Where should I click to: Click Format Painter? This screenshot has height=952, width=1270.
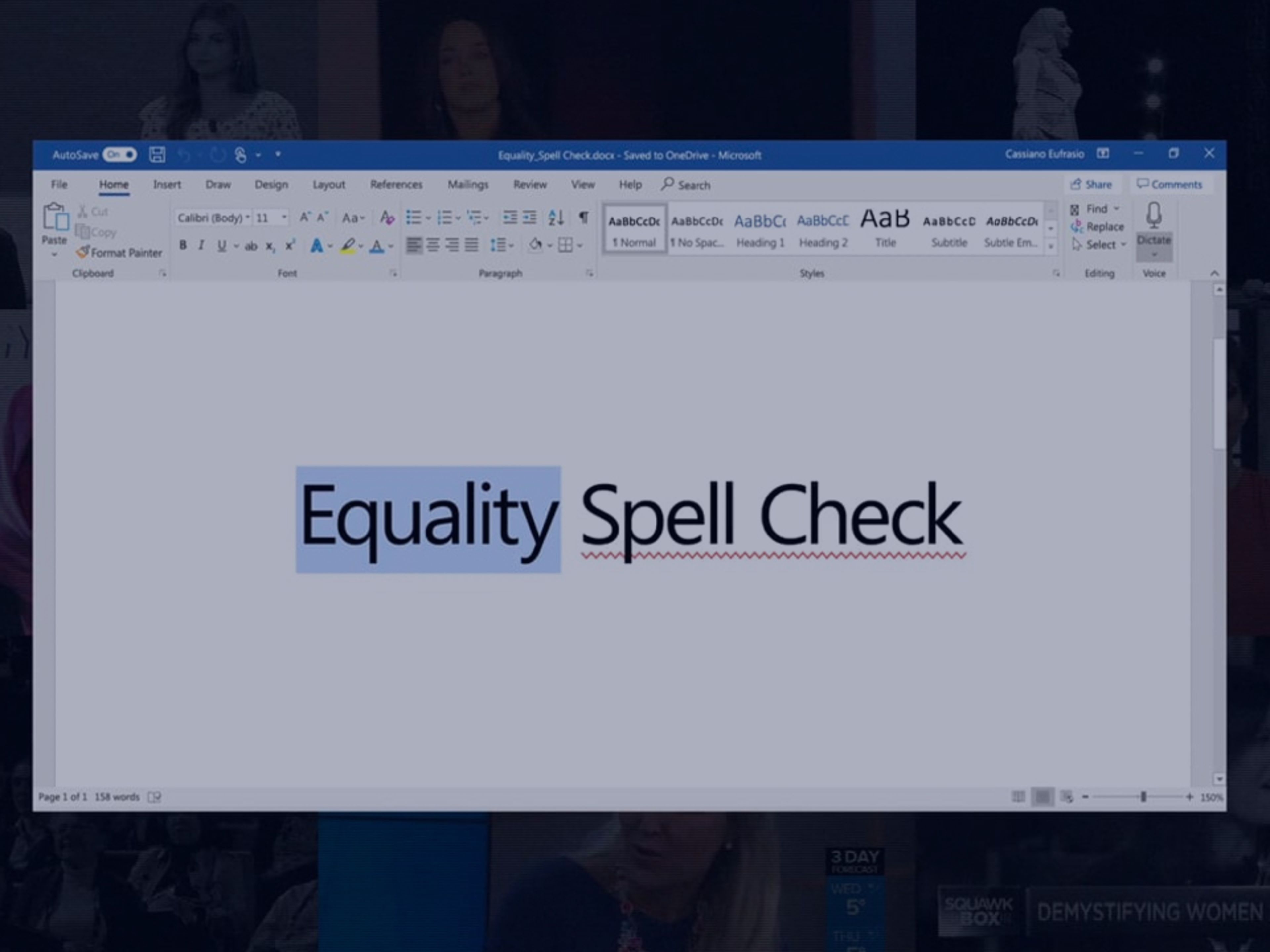(x=119, y=253)
